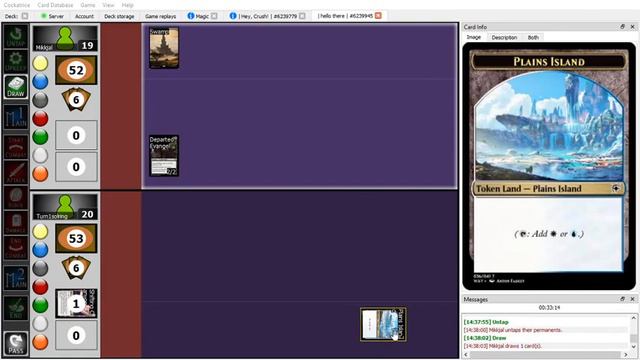Screen dimensions: 640x360
Task: Close the Magic room tab
Action: click(214, 16)
